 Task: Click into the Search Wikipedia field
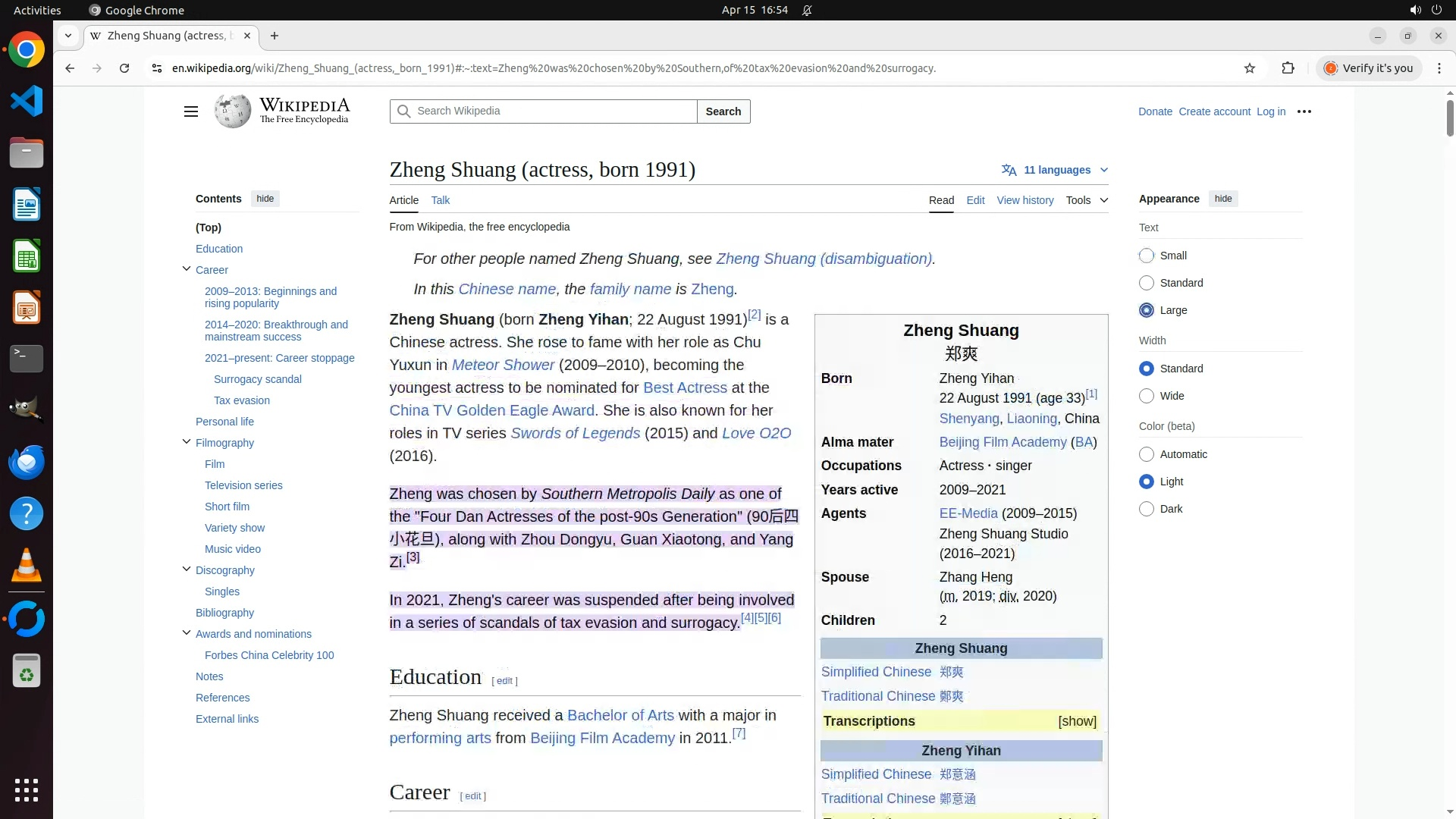point(554,111)
